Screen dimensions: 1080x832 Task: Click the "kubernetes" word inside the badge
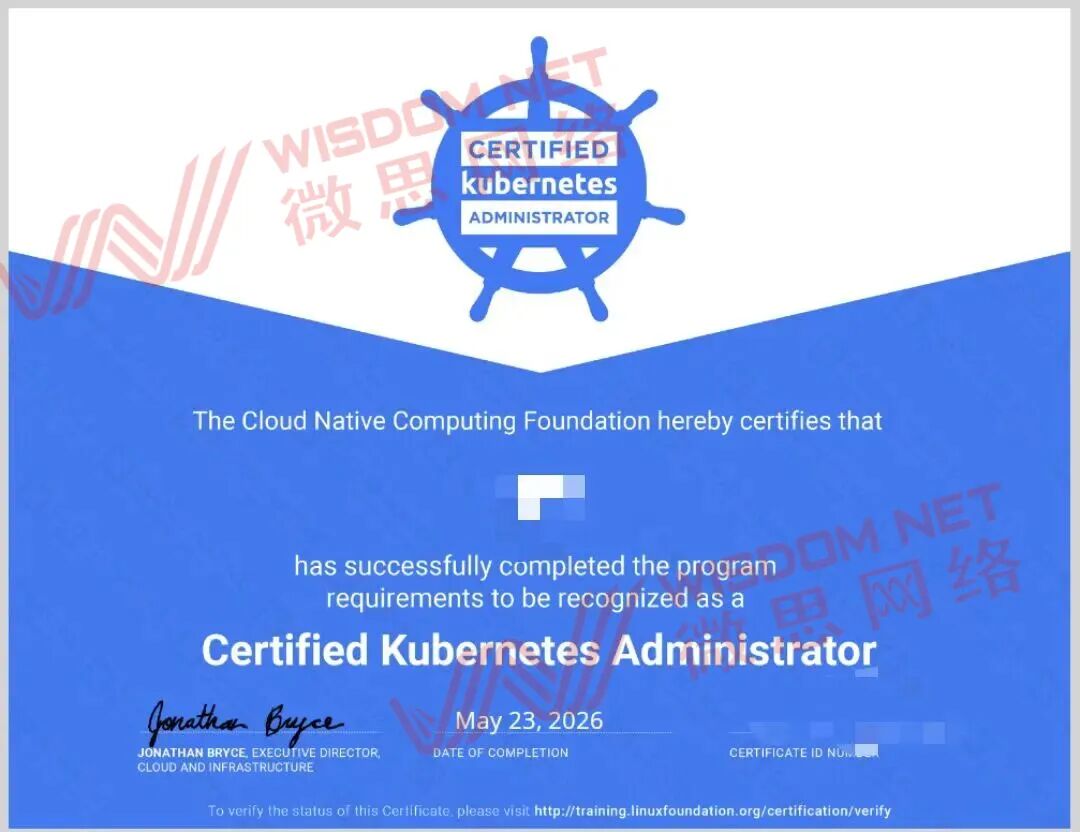539,184
